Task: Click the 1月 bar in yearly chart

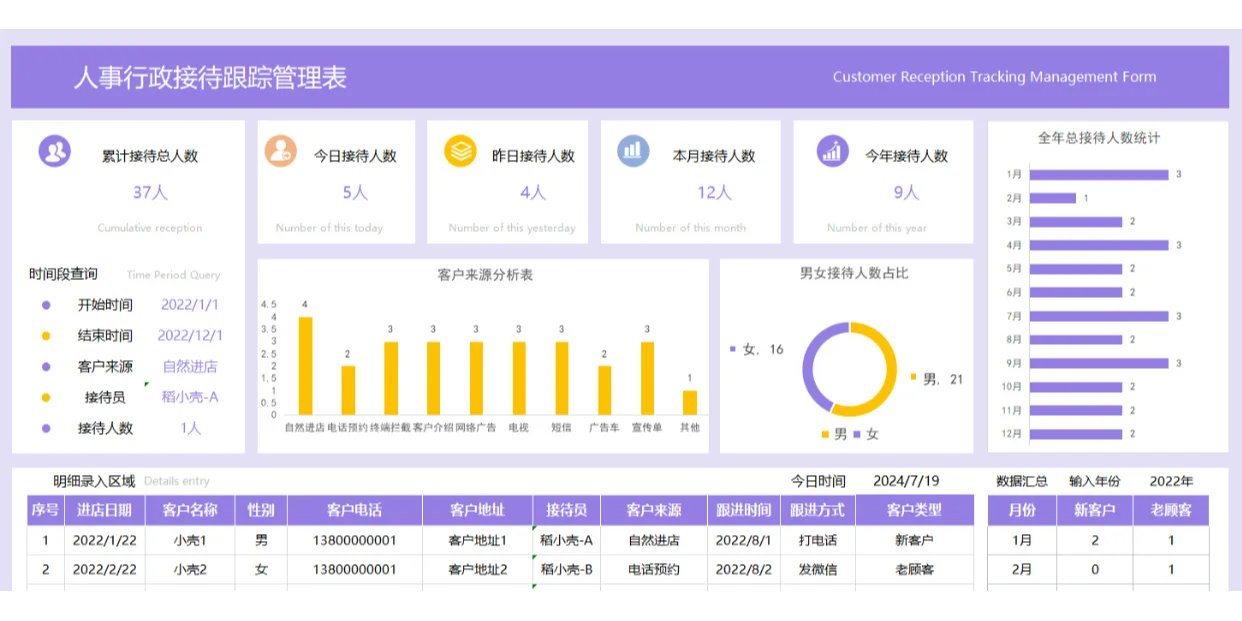Action: (1099, 174)
